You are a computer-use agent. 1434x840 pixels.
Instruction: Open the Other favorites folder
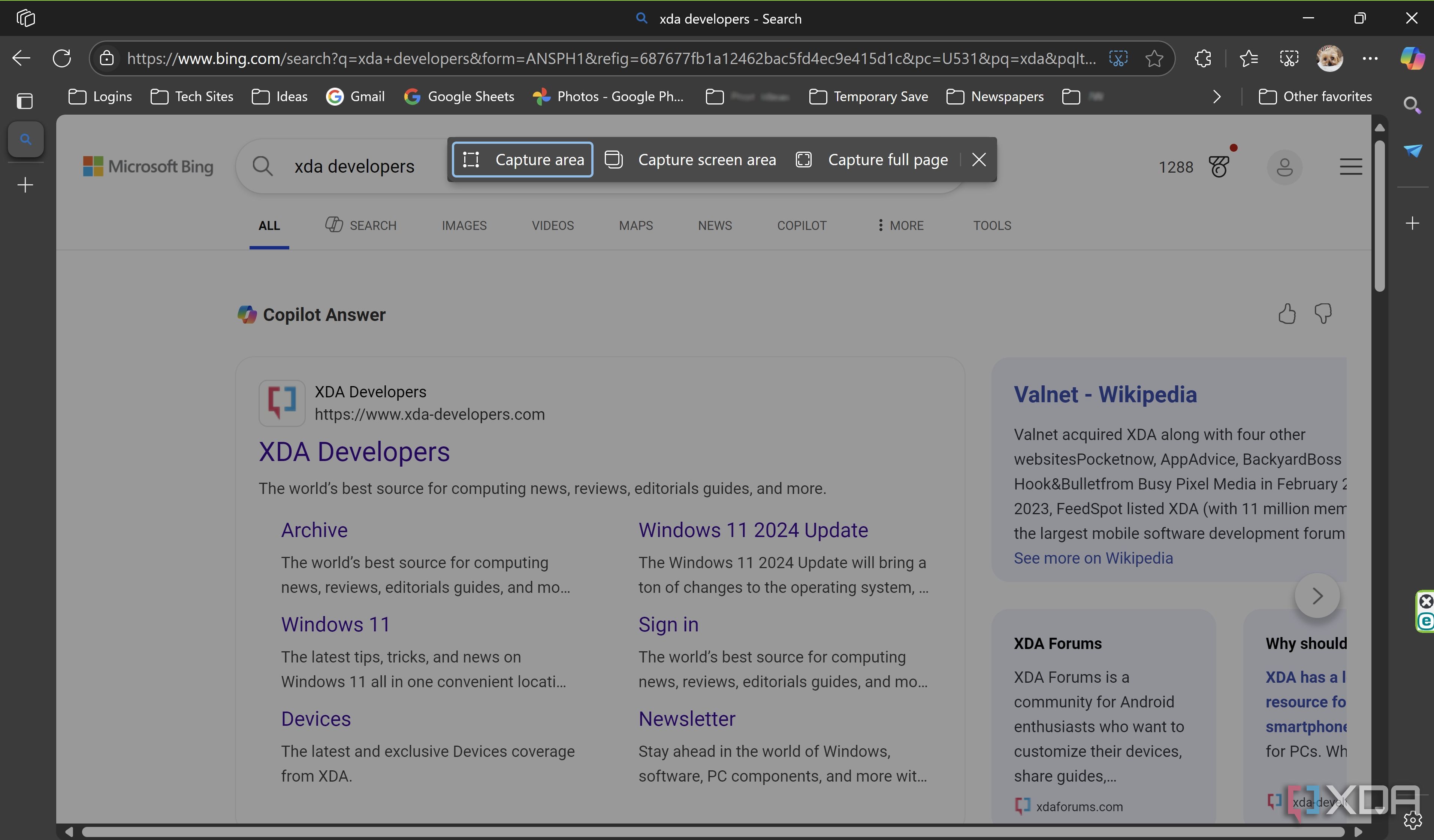[x=1315, y=97]
